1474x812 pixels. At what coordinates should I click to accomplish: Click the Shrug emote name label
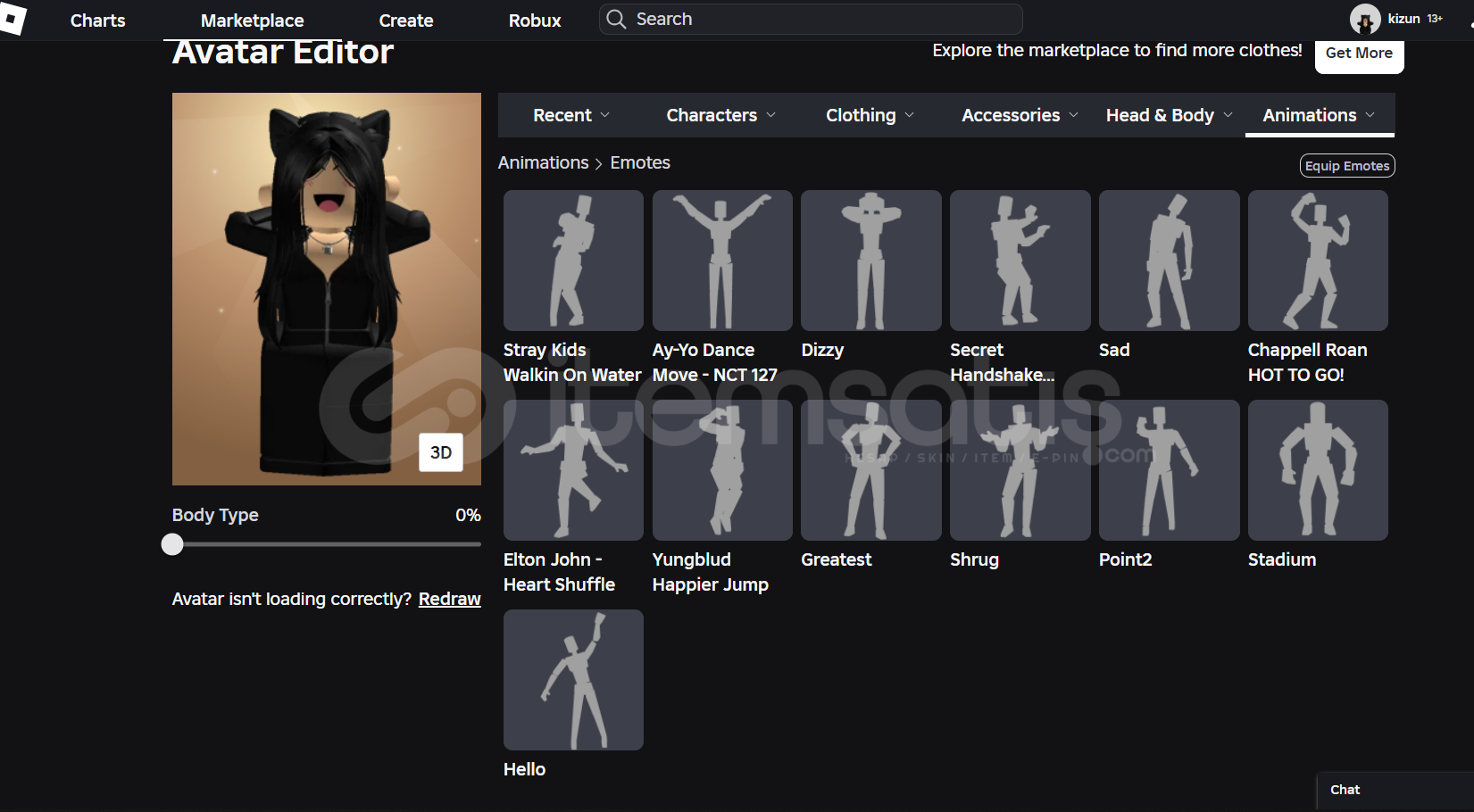974,559
